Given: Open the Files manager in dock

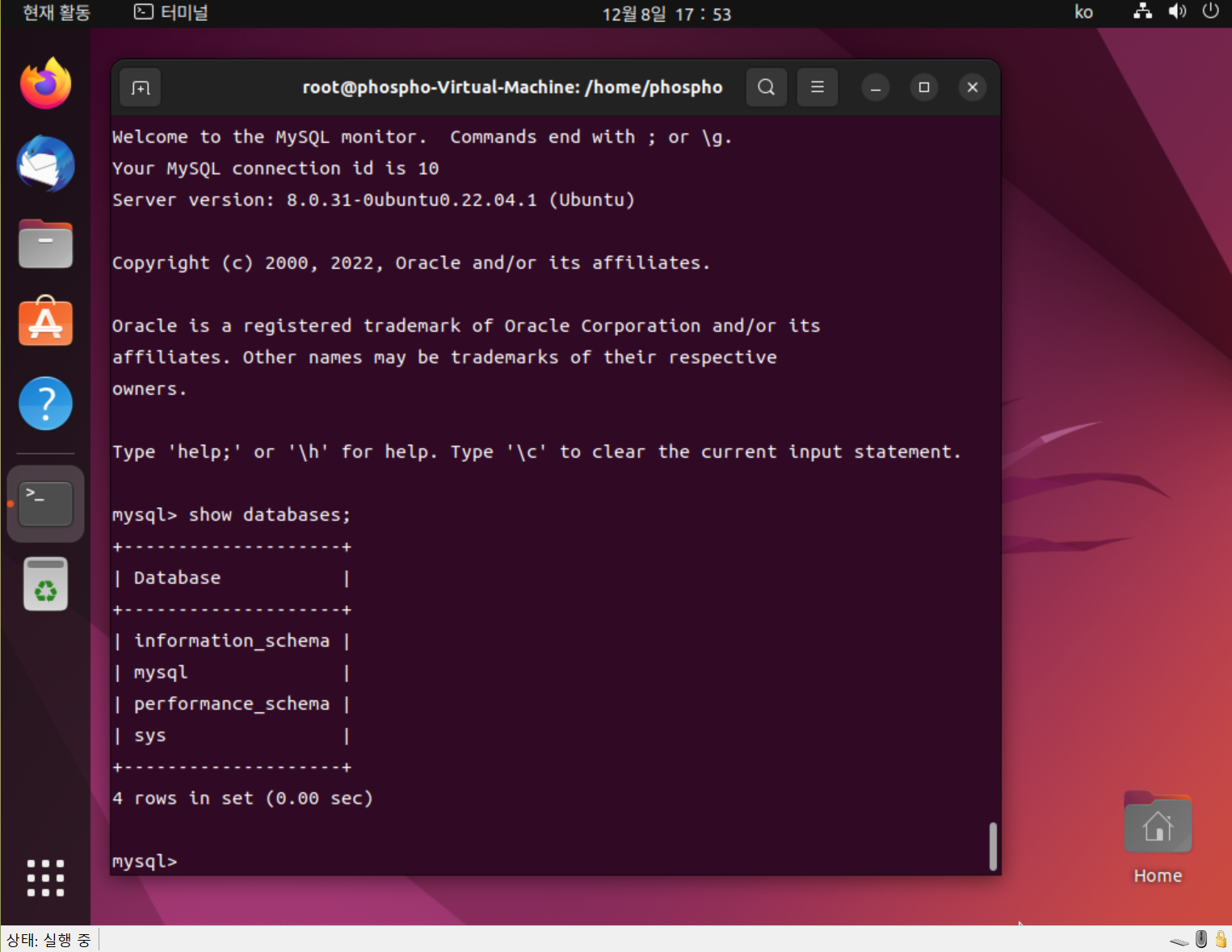Looking at the screenshot, I should click(46, 243).
